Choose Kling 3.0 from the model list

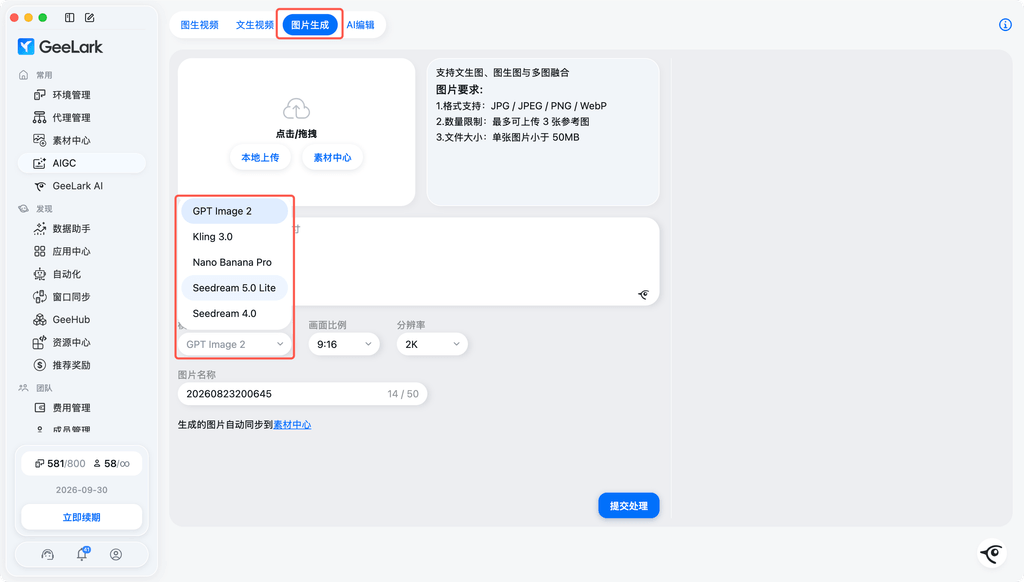coord(234,236)
